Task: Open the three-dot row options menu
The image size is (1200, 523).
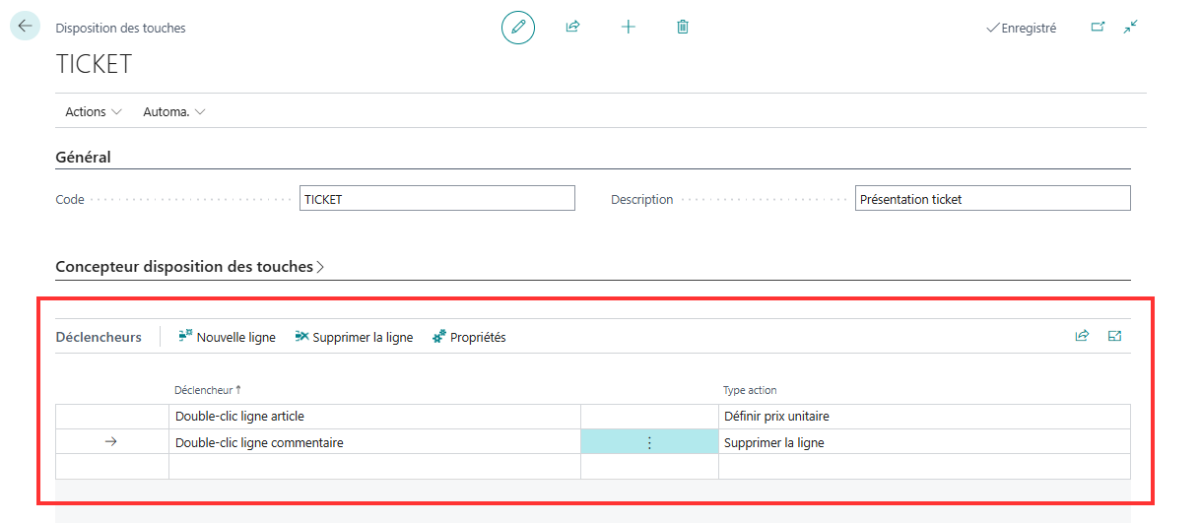Action: (x=649, y=442)
